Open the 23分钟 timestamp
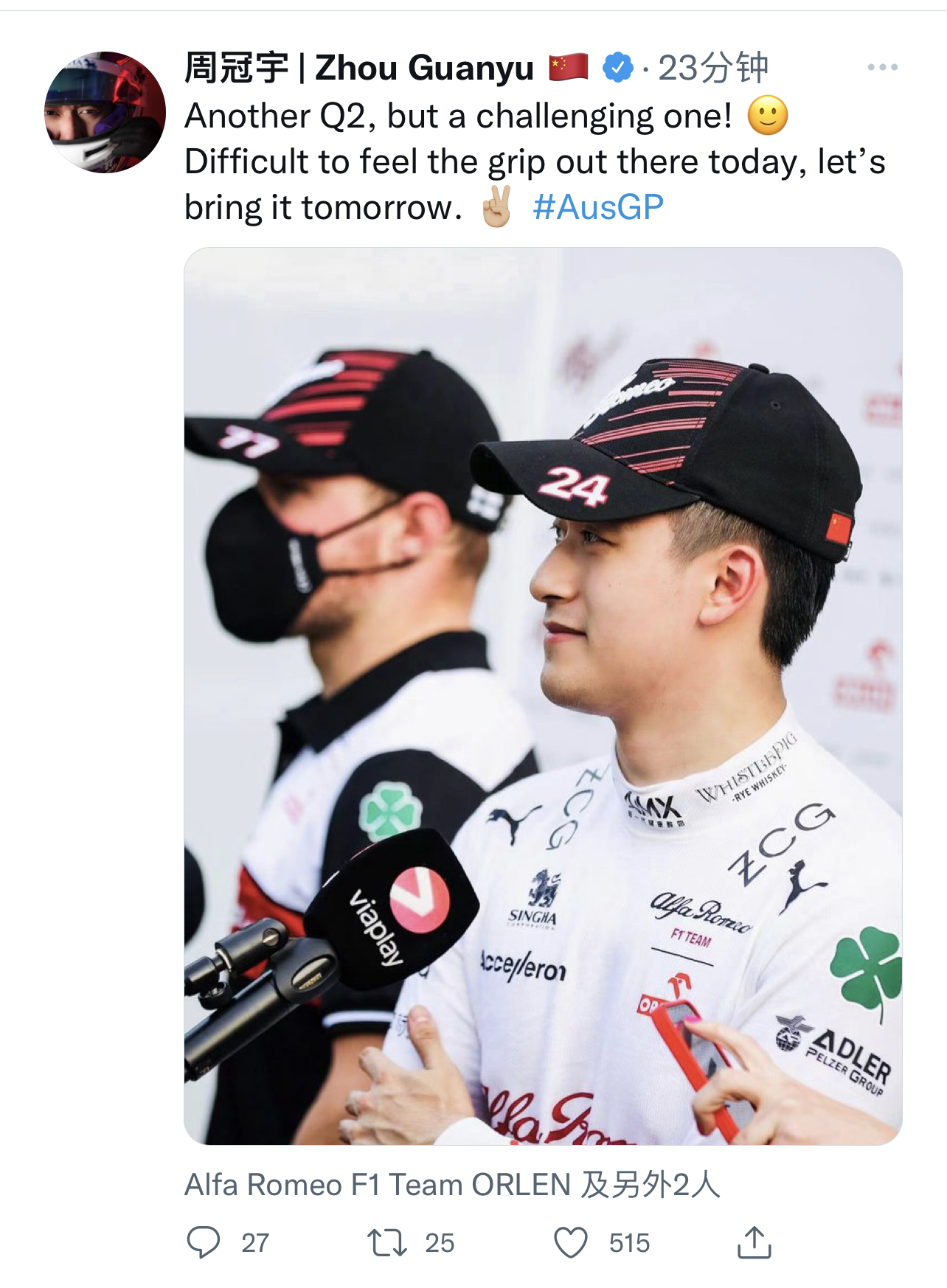The height and width of the screenshot is (1288, 947). tap(713, 68)
